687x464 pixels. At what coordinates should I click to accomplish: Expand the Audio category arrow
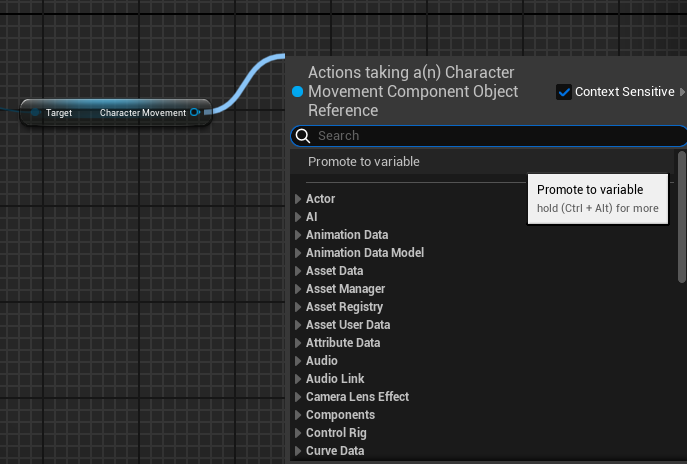(298, 361)
